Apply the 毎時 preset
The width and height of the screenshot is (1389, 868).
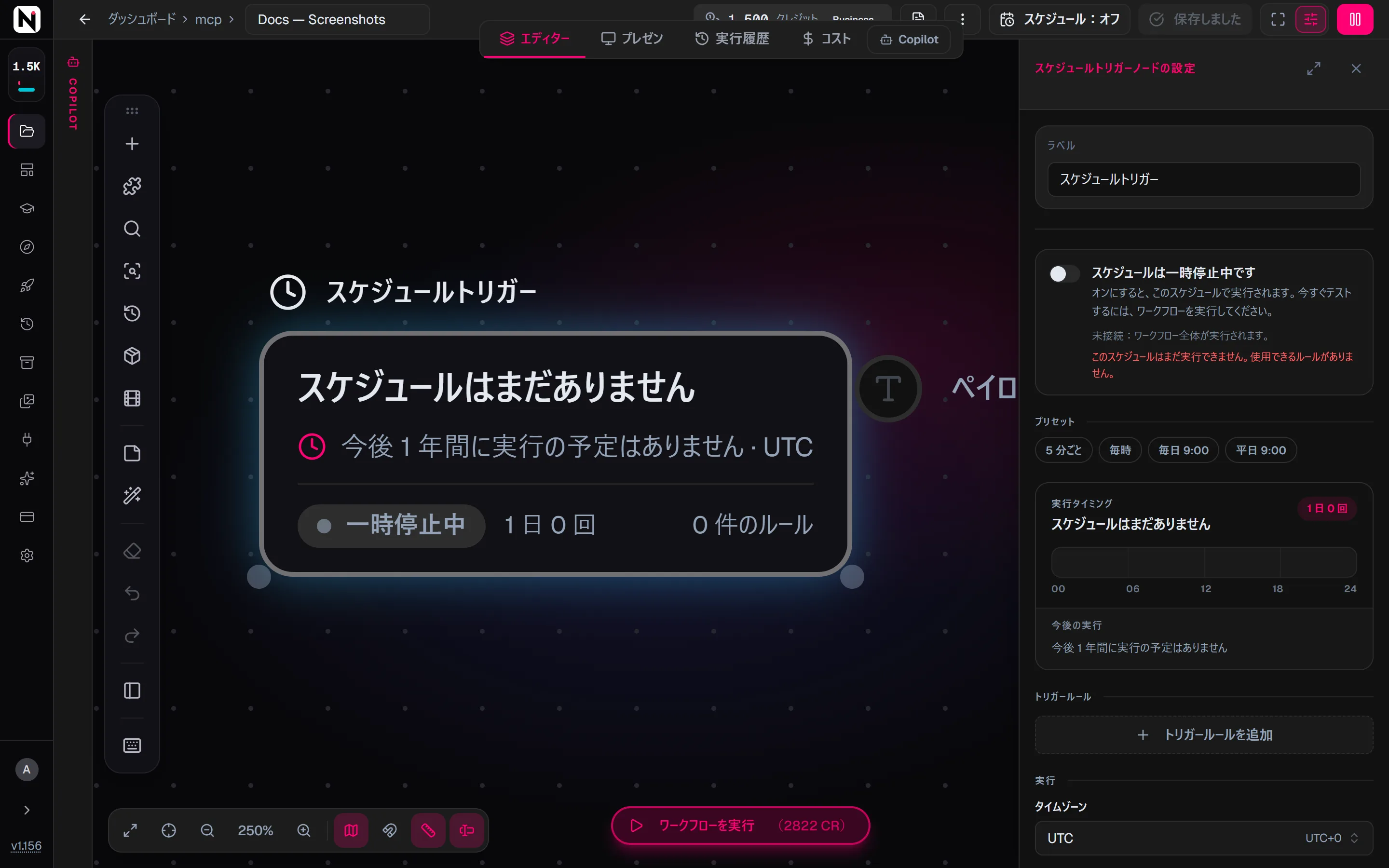(1120, 450)
